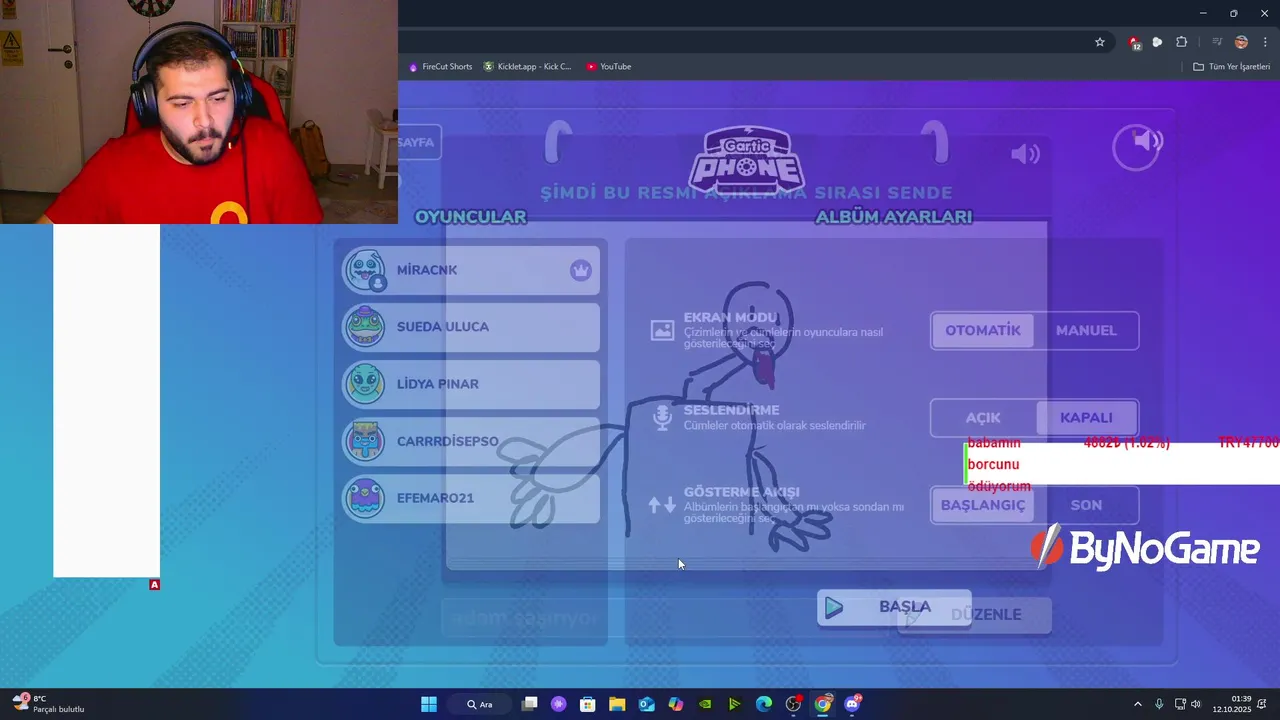Click the SUEDA ULUCA player avatar
The height and width of the screenshot is (720, 1280).
click(364, 327)
